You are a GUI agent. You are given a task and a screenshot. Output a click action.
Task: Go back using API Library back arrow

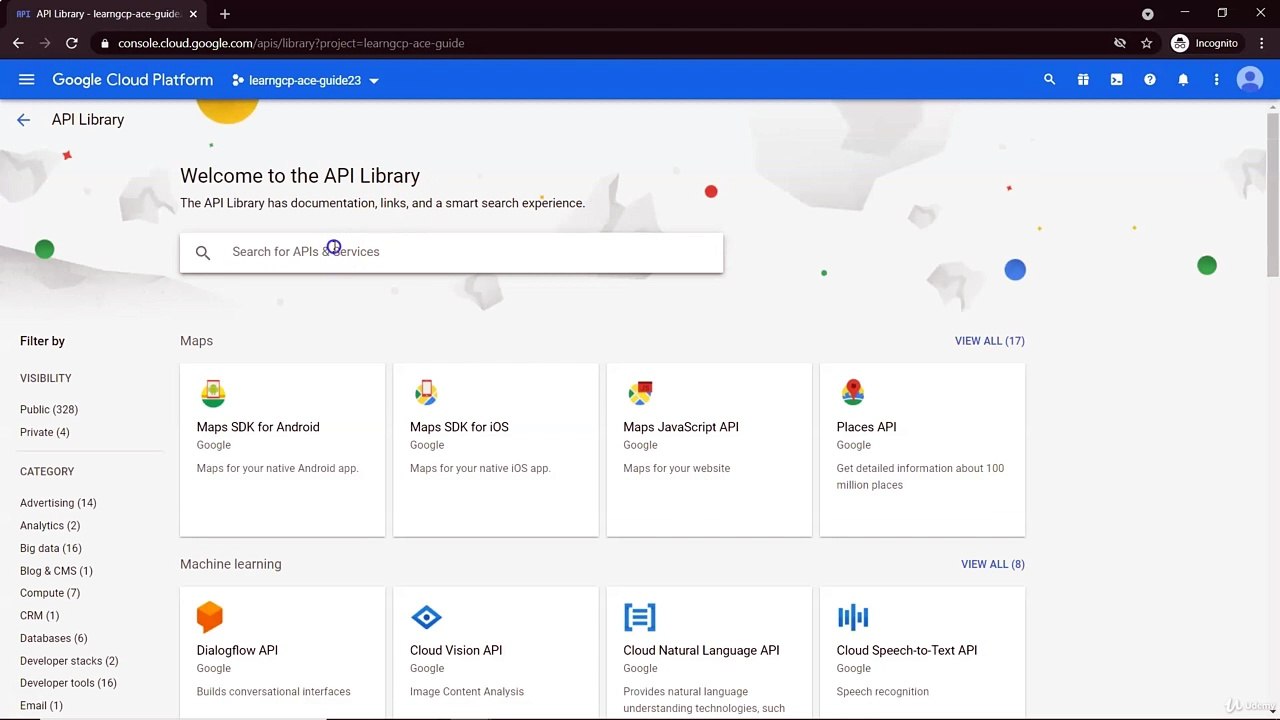point(24,120)
